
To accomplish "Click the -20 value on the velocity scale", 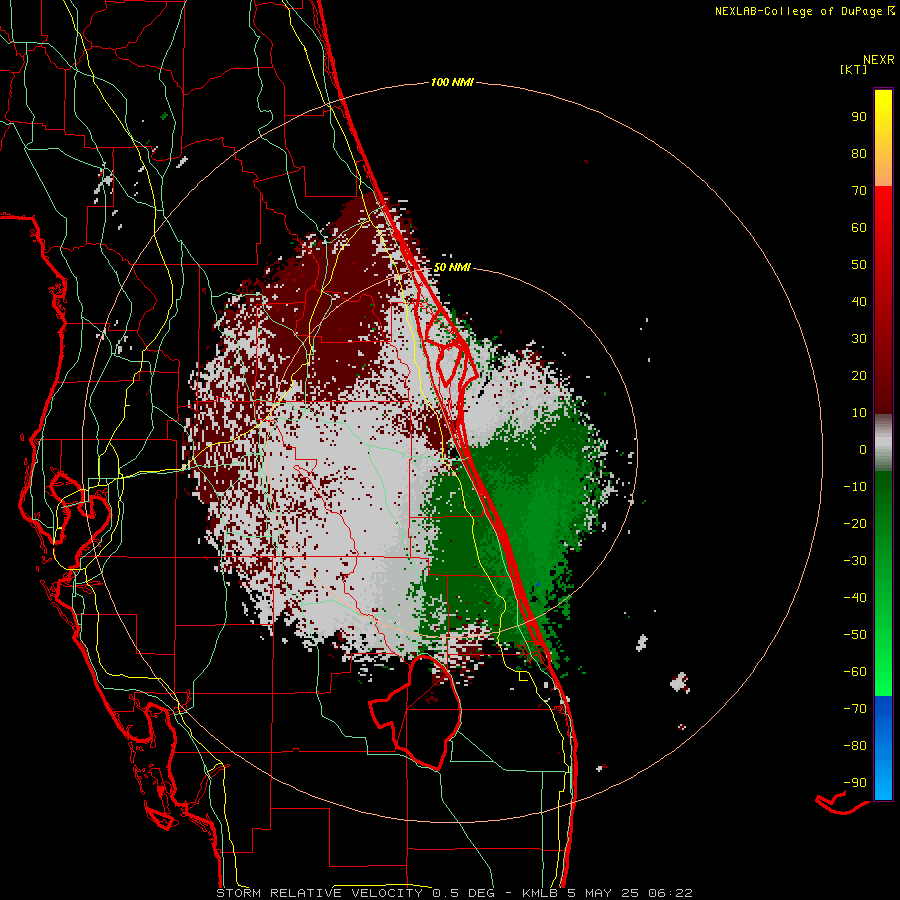I will pos(855,523).
